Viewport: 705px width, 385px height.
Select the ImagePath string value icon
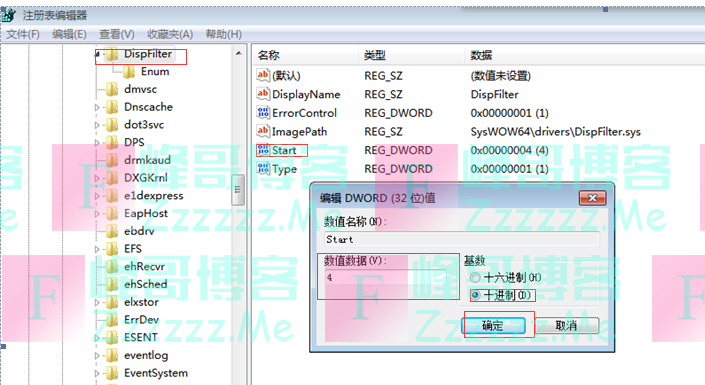pyautogui.click(x=263, y=131)
